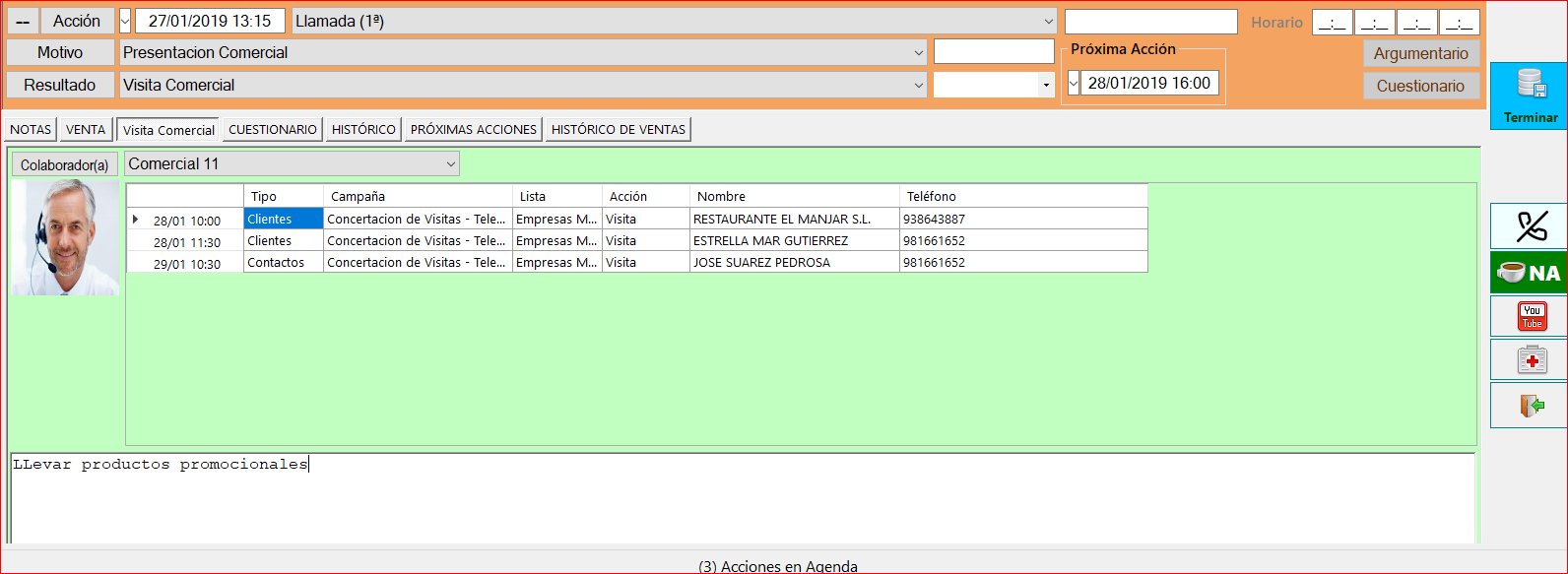
Task: Click the hang-up phone icon
Action: point(1531,226)
